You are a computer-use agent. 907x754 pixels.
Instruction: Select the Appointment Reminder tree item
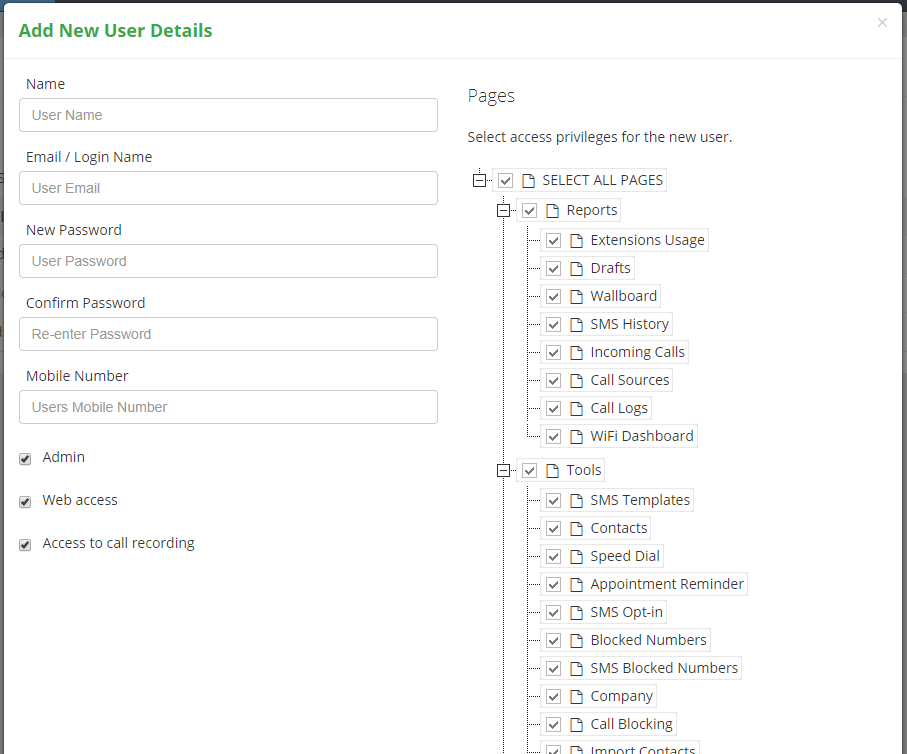pyautogui.click(x=666, y=584)
